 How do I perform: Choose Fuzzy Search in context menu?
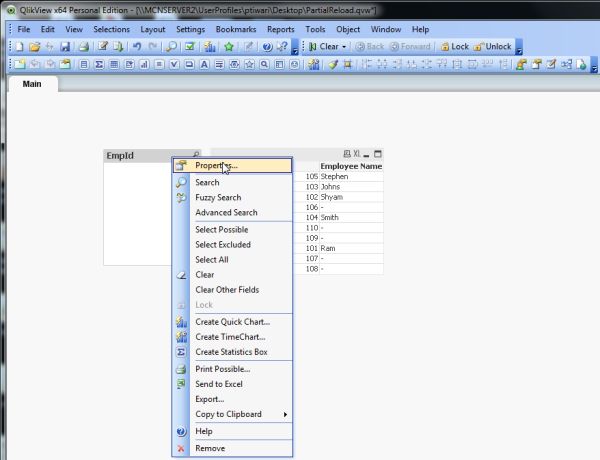coord(232,197)
